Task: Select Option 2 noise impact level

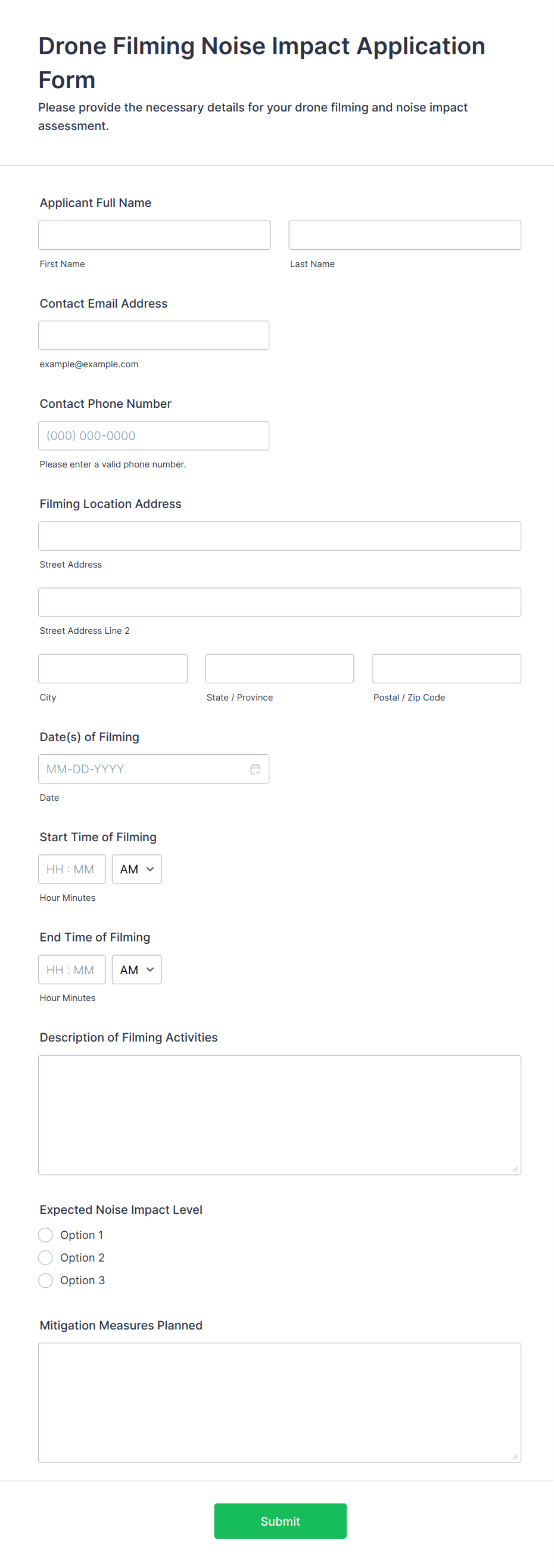Action: [46, 1257]
